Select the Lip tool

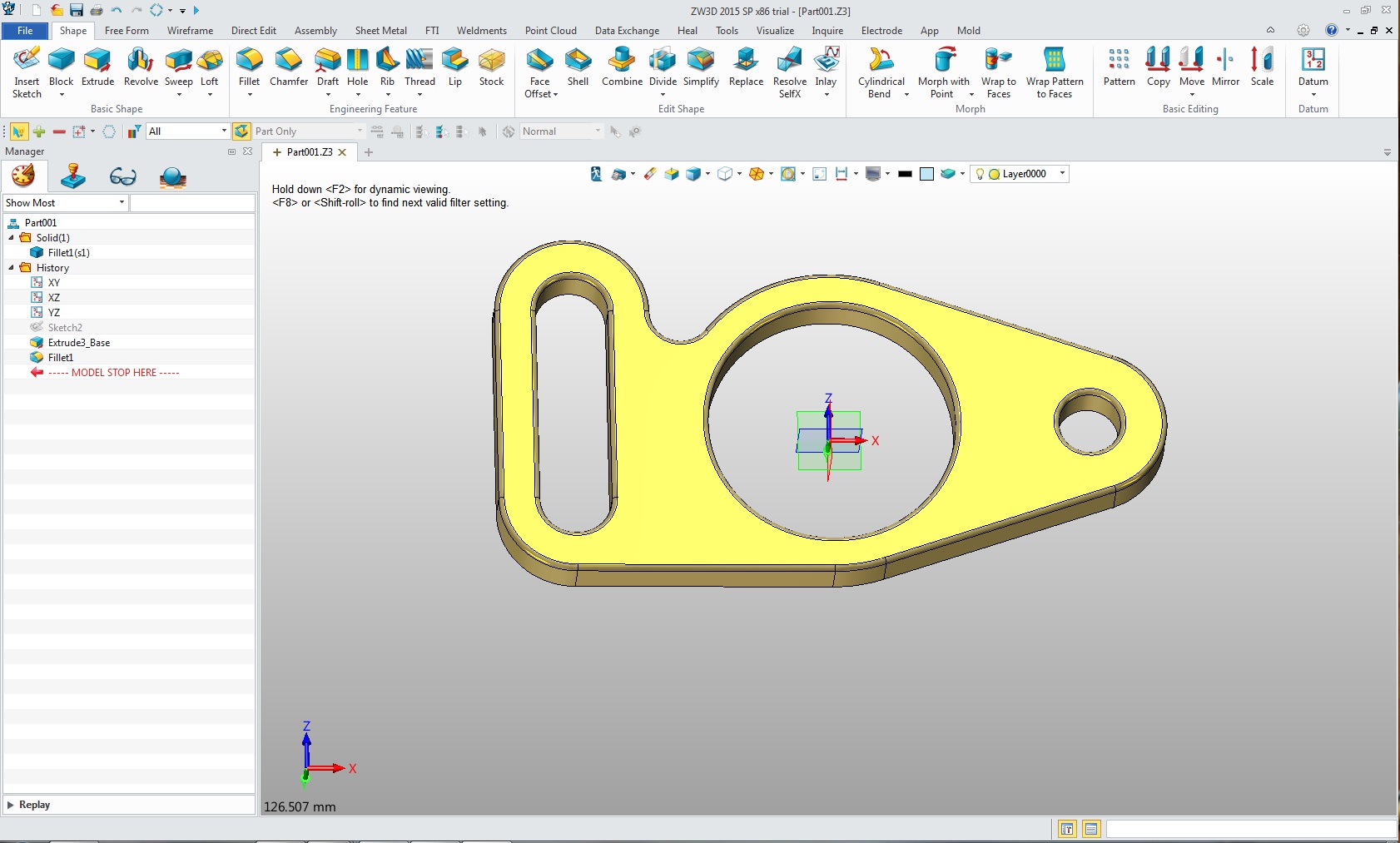pos(454,67)
